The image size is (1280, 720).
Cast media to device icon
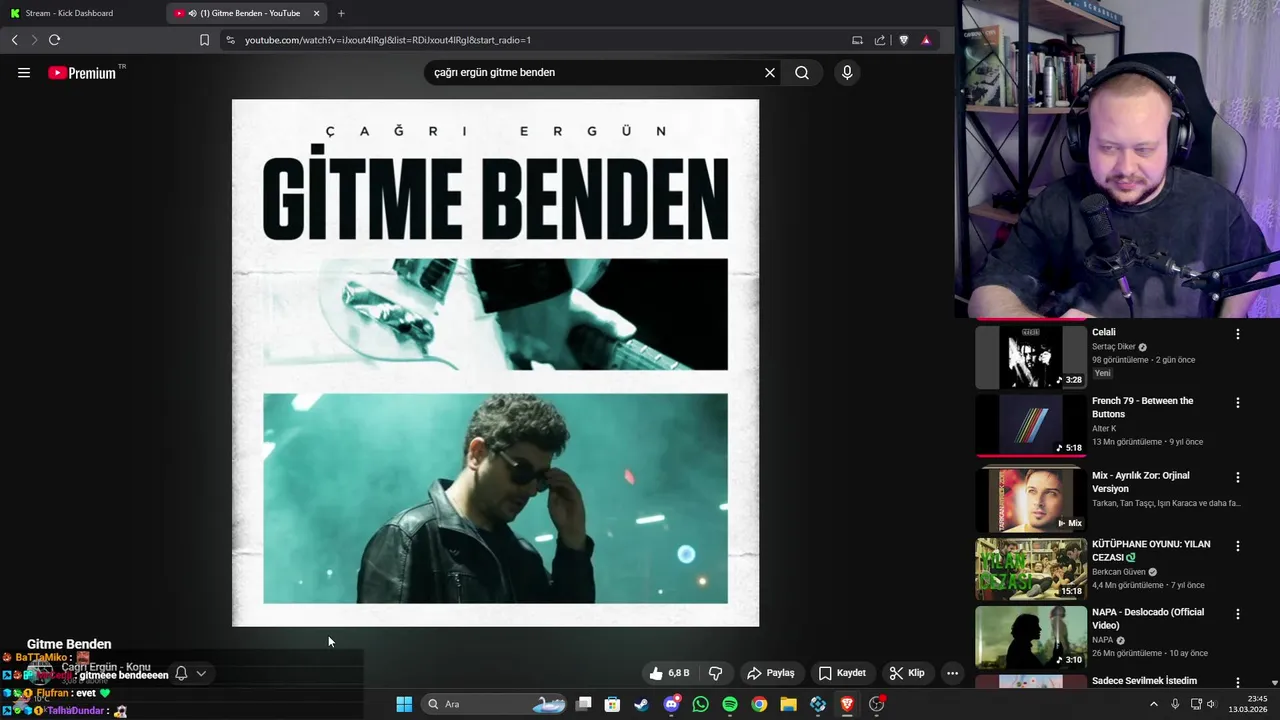857,40
